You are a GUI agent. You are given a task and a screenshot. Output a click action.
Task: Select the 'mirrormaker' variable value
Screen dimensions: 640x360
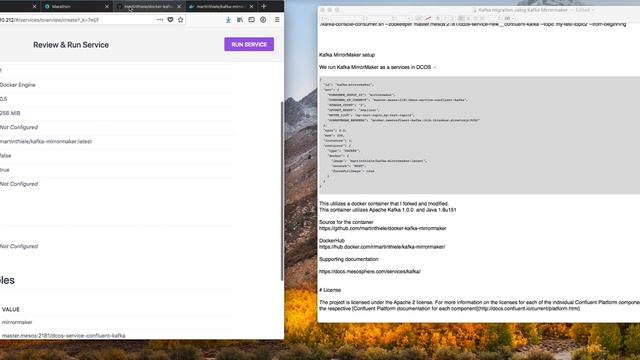pyautogui.click(x=17, y=322)
